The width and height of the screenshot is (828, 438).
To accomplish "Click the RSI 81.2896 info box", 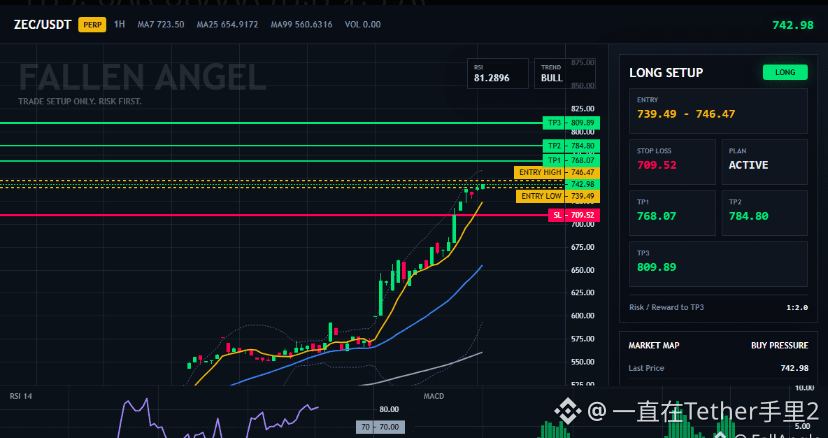I will click(x=497, y=73).
